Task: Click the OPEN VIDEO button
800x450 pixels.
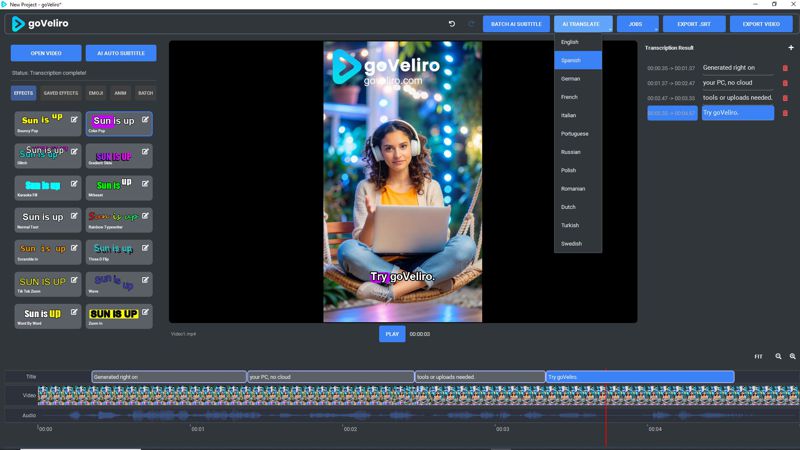Action: 46,53
